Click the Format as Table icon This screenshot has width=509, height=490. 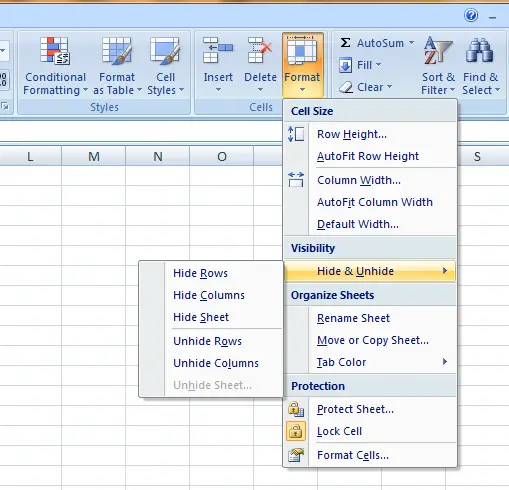click(x=117, y=51)
